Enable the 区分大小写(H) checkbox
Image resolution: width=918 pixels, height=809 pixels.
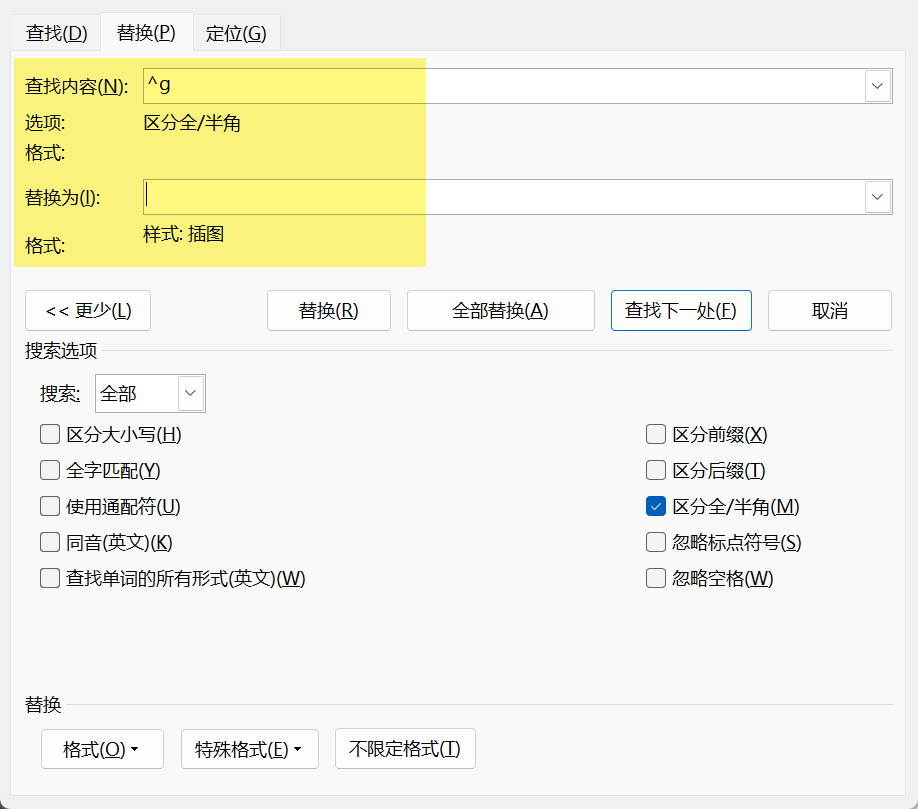[50, 434]
